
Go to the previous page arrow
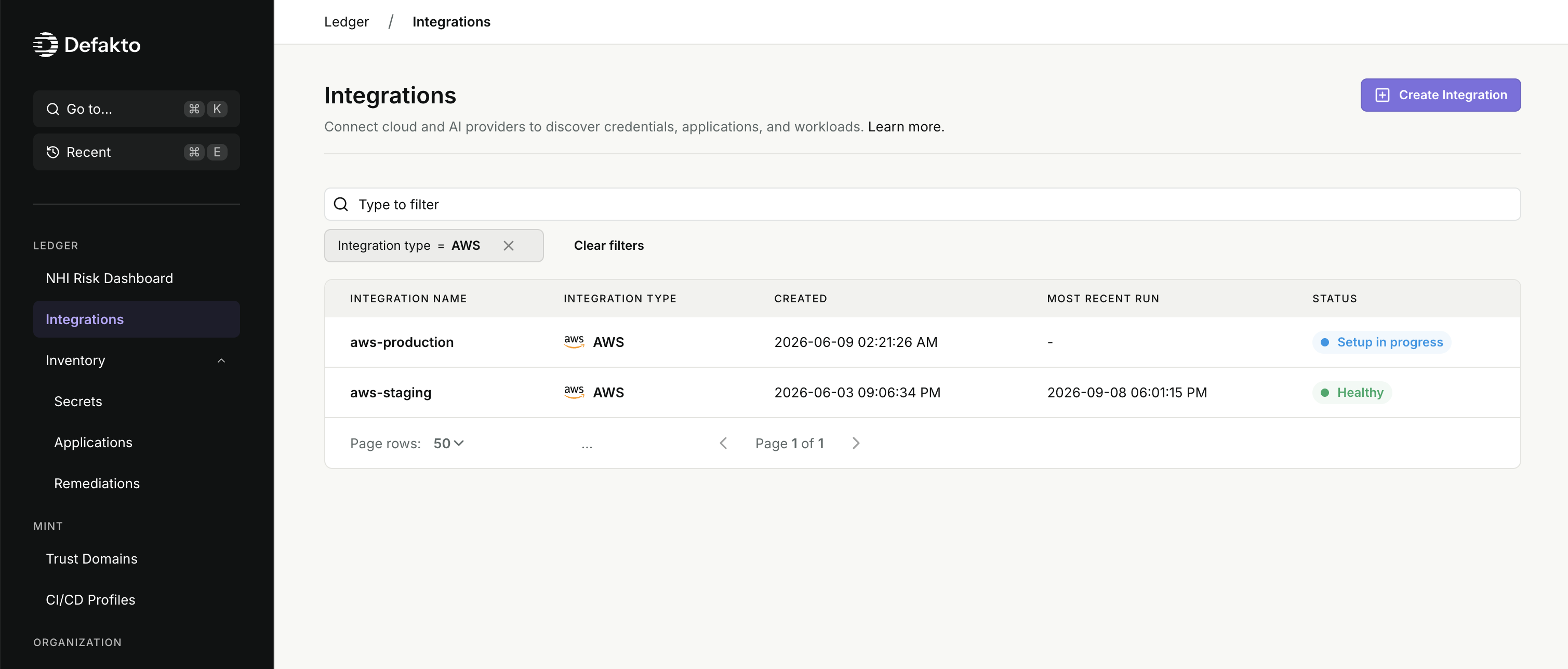pos(723,443)
